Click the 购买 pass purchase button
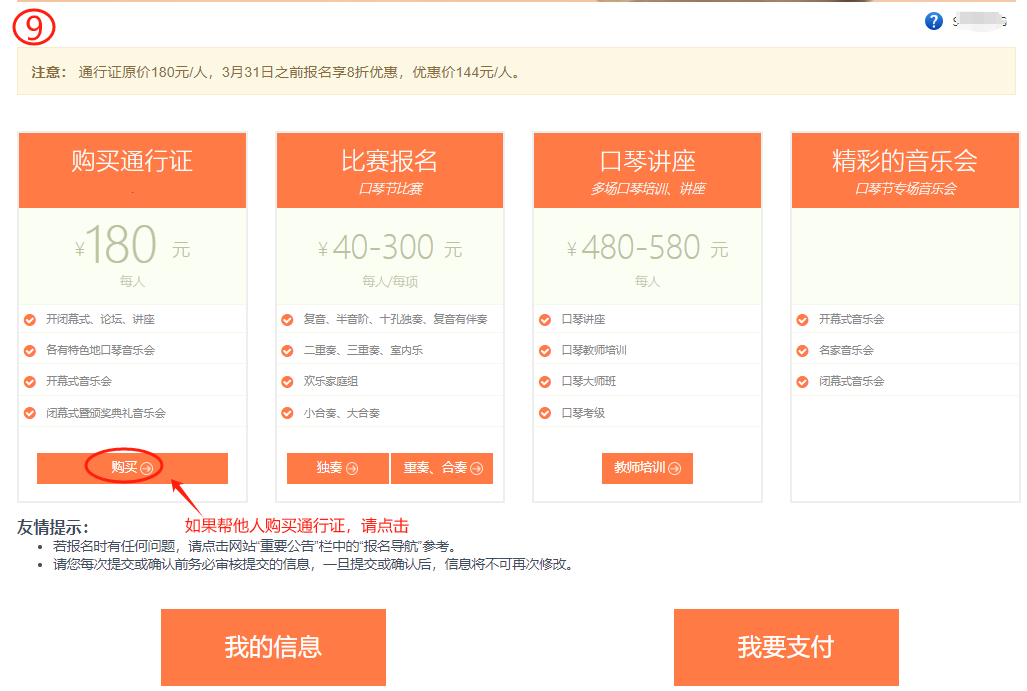The image size is (1027, 691). 132,468
